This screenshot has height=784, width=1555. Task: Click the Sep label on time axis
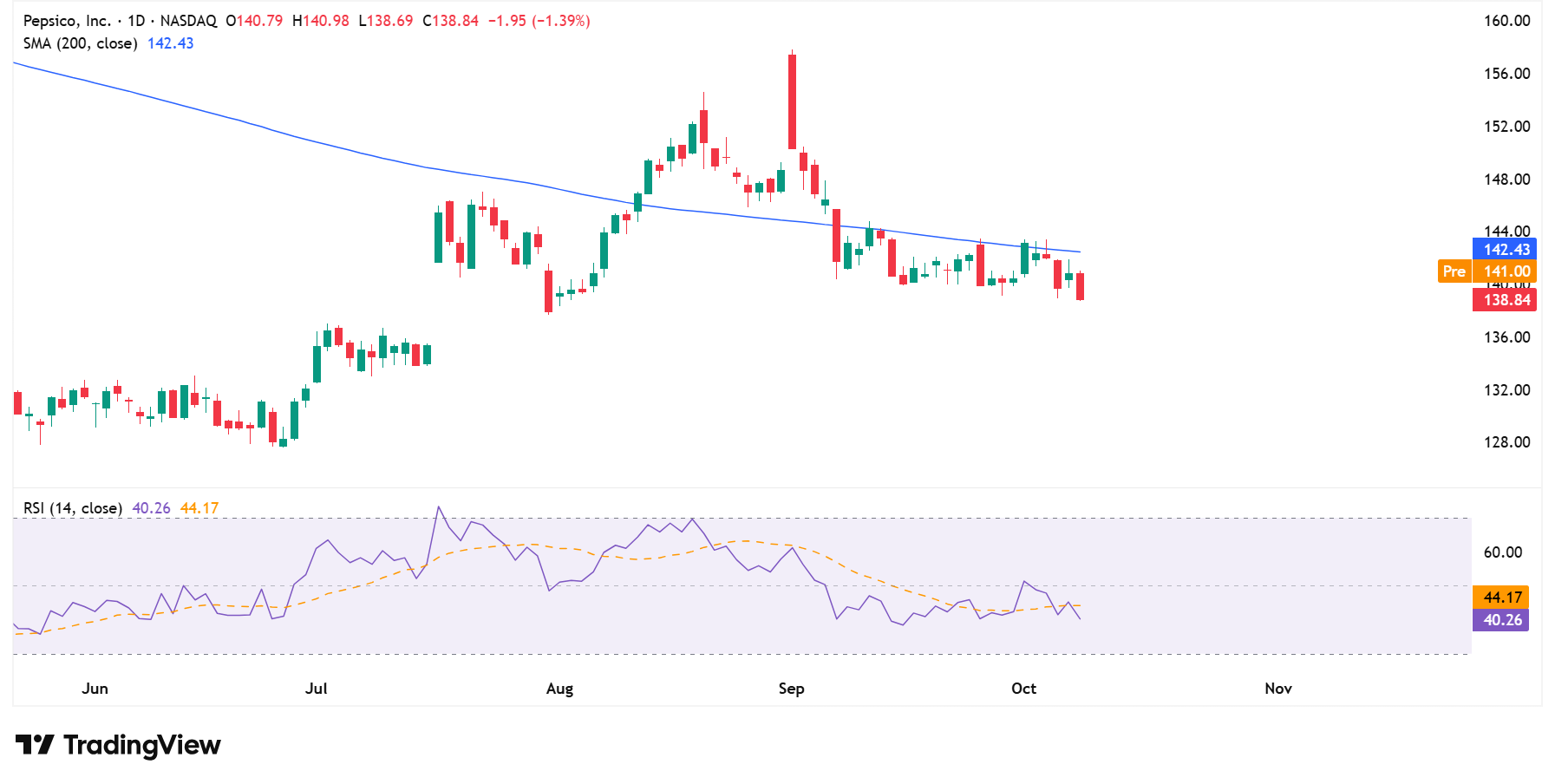tap(791, 689)
